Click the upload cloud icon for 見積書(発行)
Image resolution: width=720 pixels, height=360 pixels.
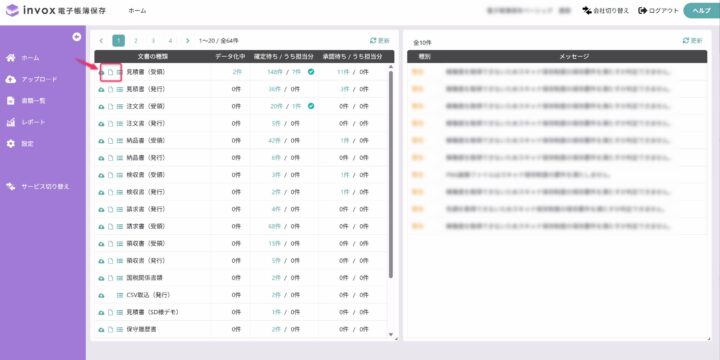(x=101, y=90)
